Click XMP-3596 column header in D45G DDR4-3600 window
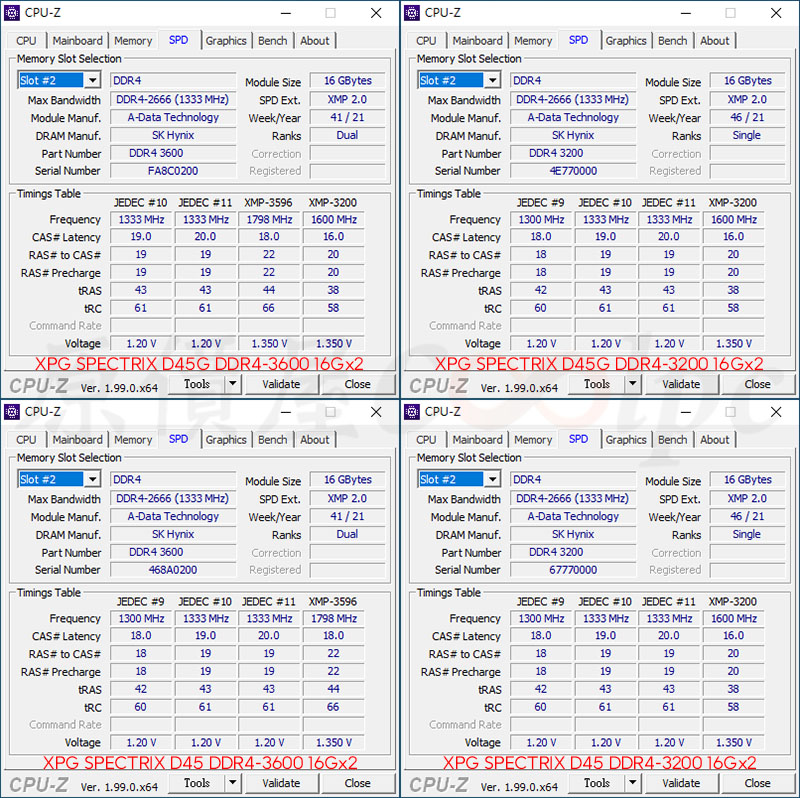 coord(268,203)
